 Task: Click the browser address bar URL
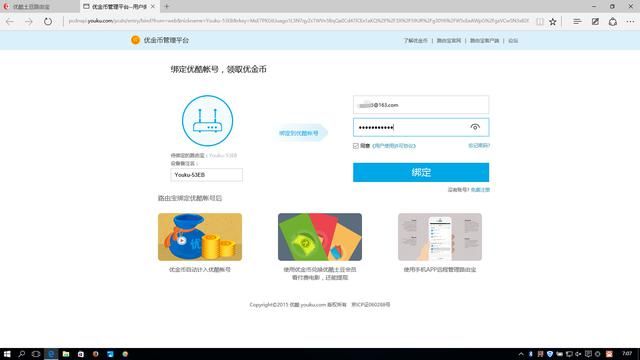point(298,21)
